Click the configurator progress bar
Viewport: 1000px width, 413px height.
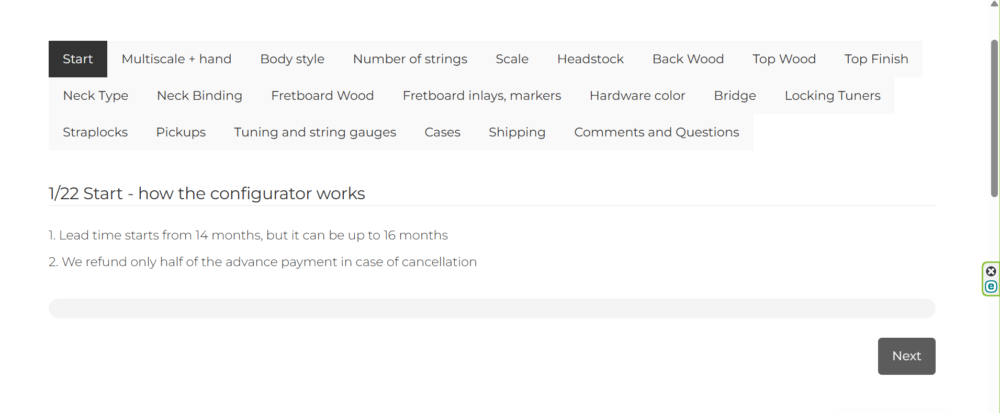(x=491, y=308)
